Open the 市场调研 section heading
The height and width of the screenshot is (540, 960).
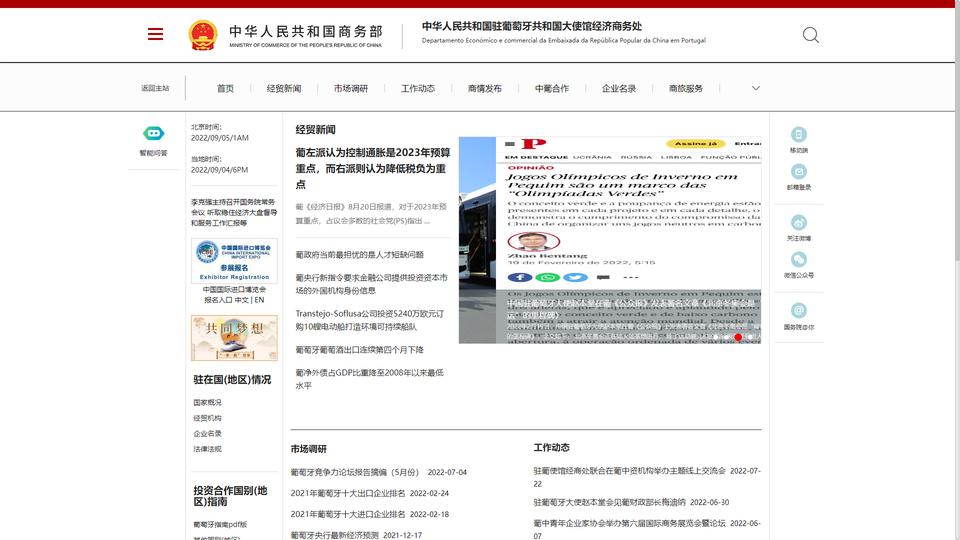tap(309, 449)
